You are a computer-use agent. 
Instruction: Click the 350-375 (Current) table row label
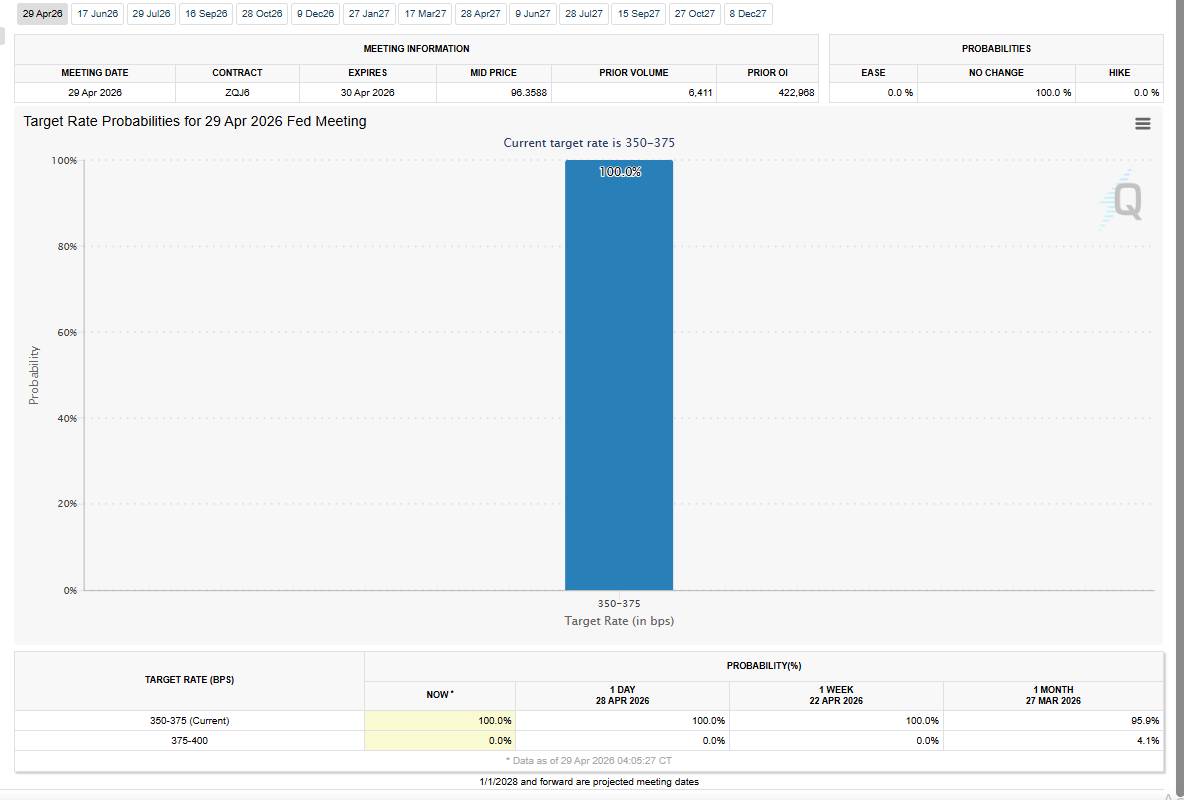[x=190, y=721]
